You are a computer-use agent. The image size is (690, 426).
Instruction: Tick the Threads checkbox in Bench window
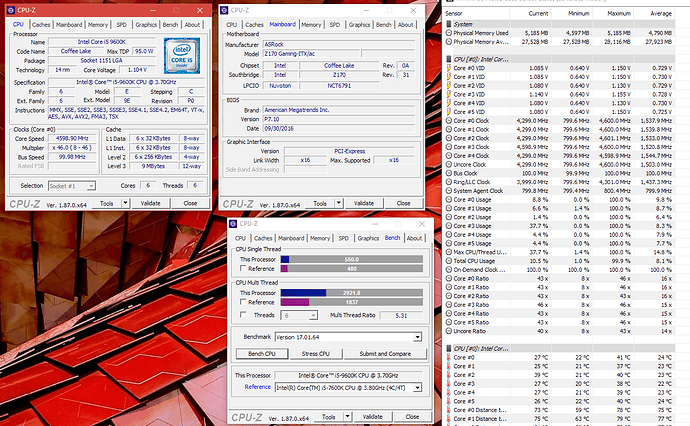(x=242, y=315)
